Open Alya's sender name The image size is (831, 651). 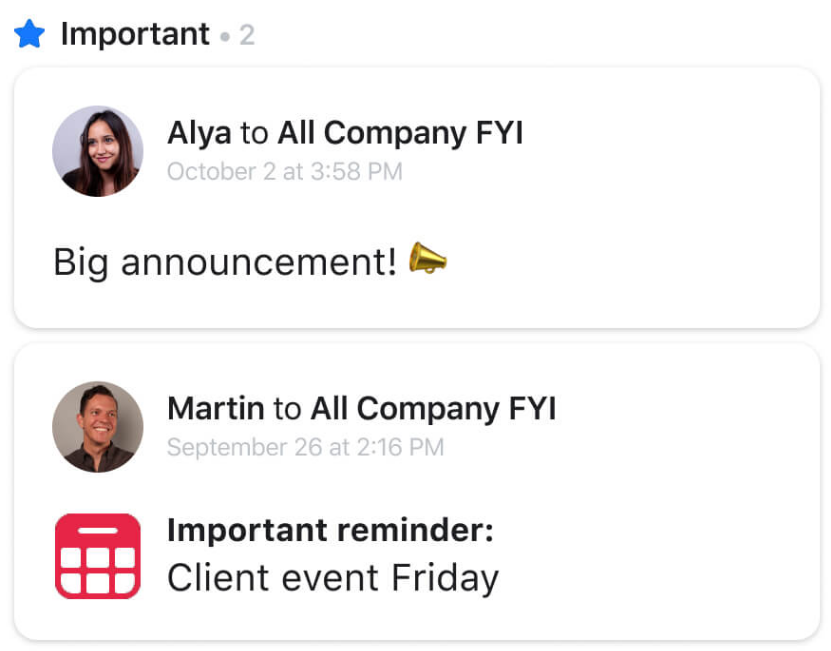pos(199,133)
